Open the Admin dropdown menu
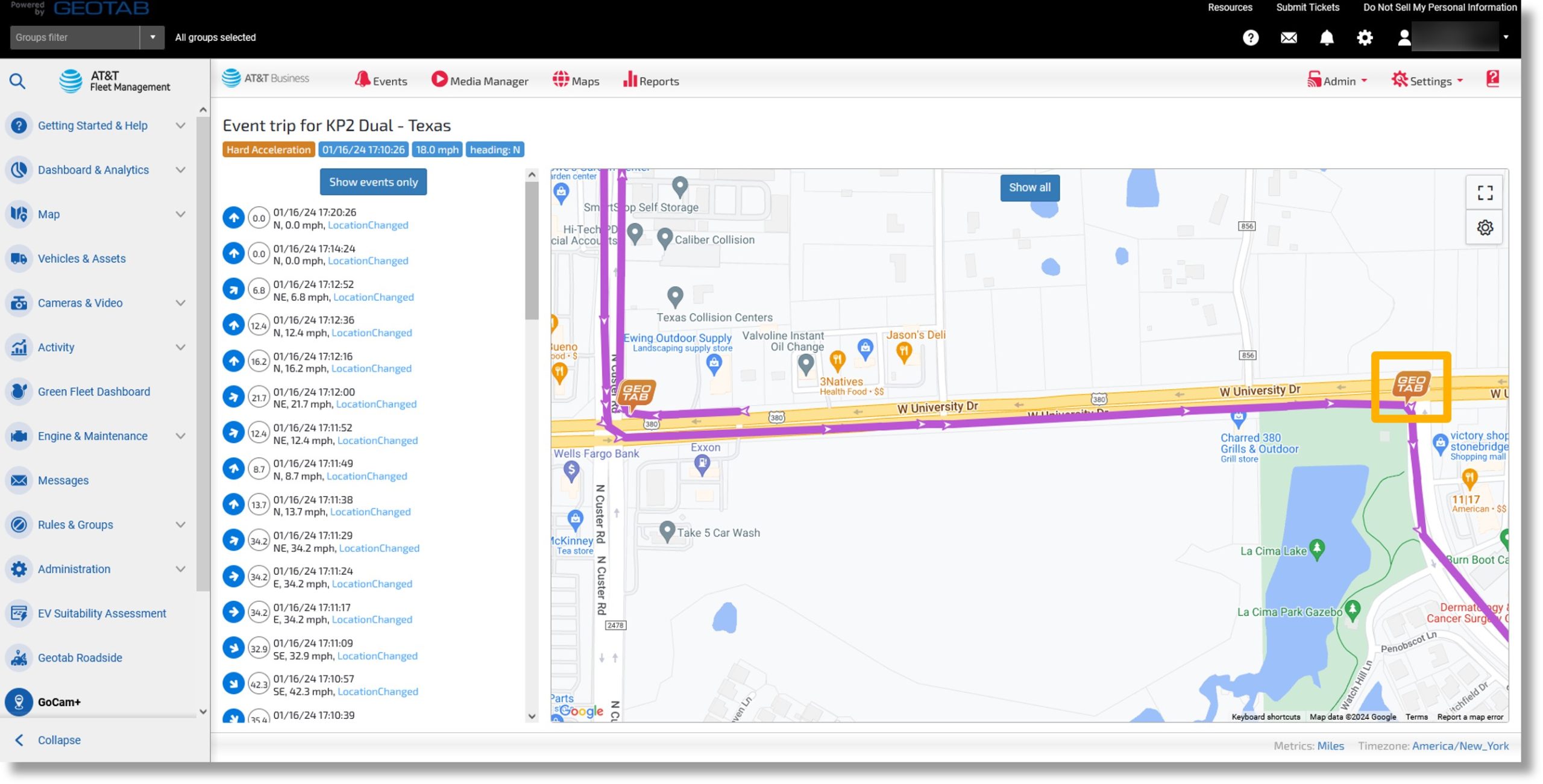The height and width of the screenshot is (784, 1543). point(1337,81)
